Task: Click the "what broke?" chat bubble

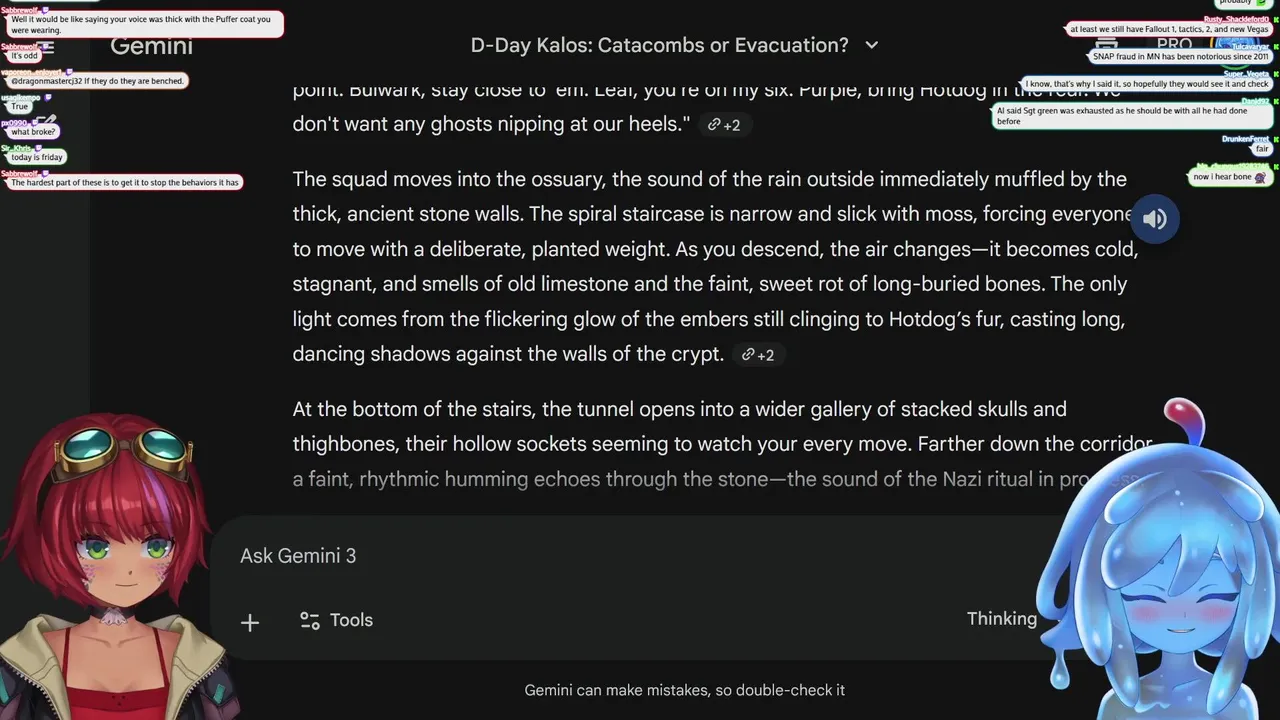Action: 33,132
